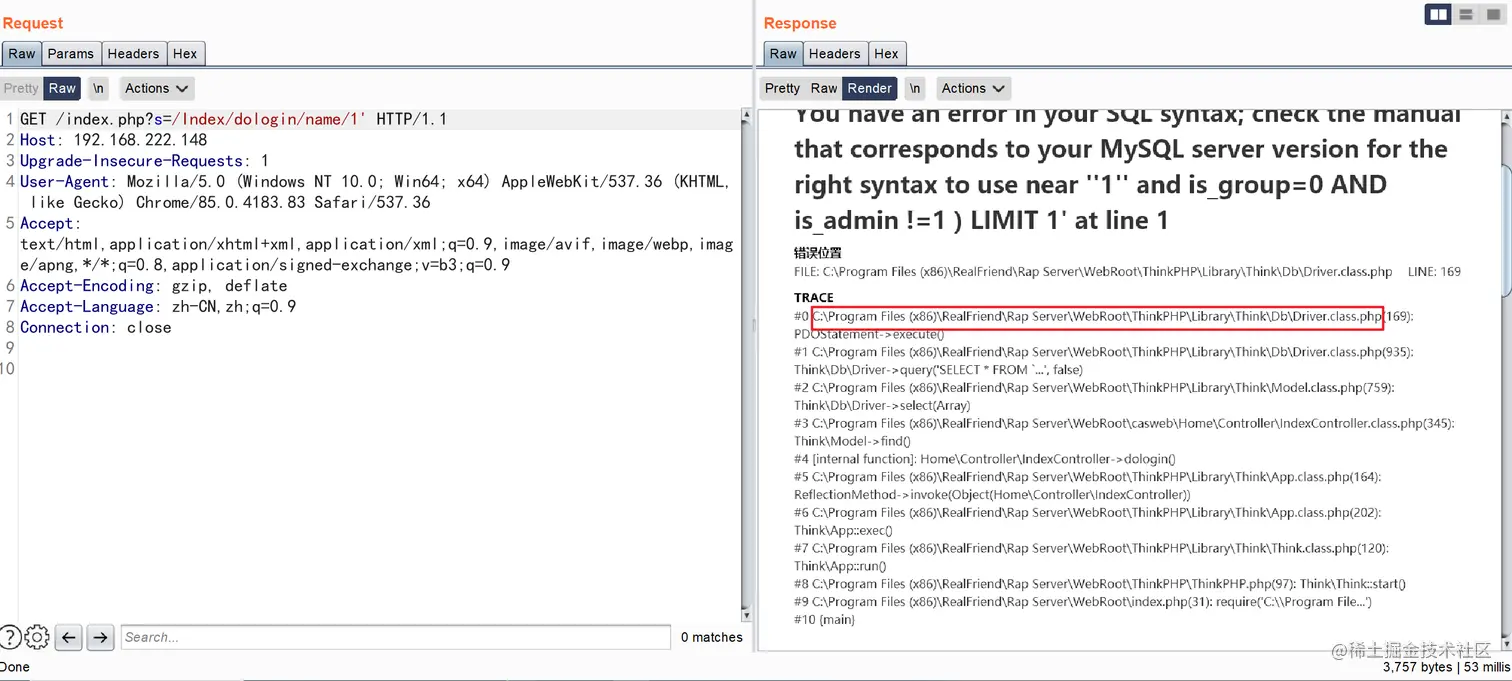Switch Response view to Pretty

click(782, 88)
